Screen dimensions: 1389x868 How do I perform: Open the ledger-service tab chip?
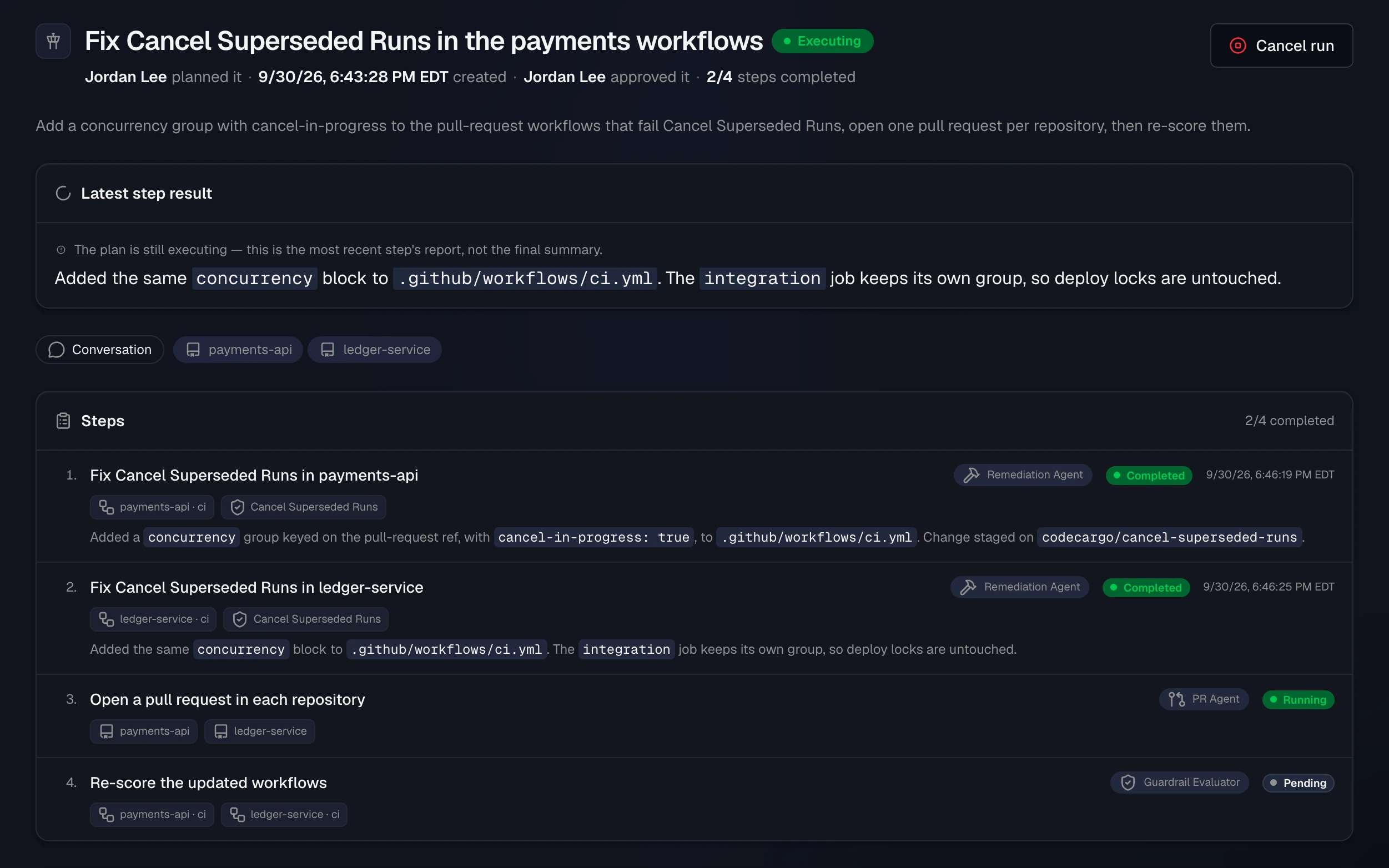point(374,350)
